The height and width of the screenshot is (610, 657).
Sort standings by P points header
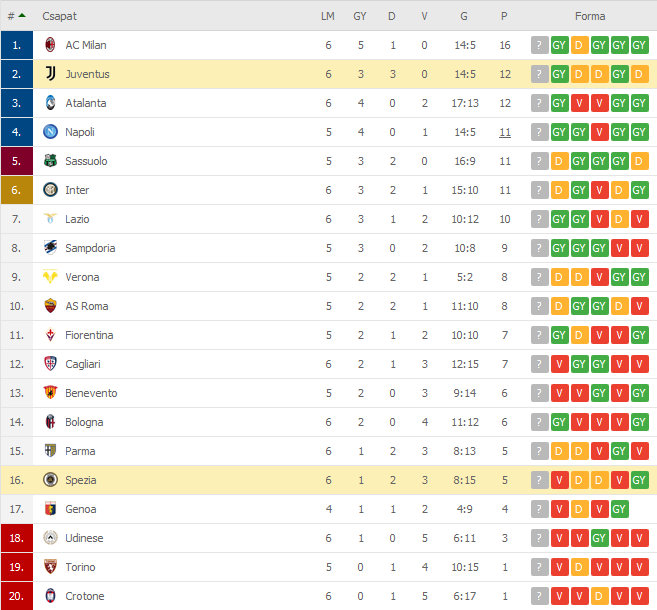coord(504,16)
